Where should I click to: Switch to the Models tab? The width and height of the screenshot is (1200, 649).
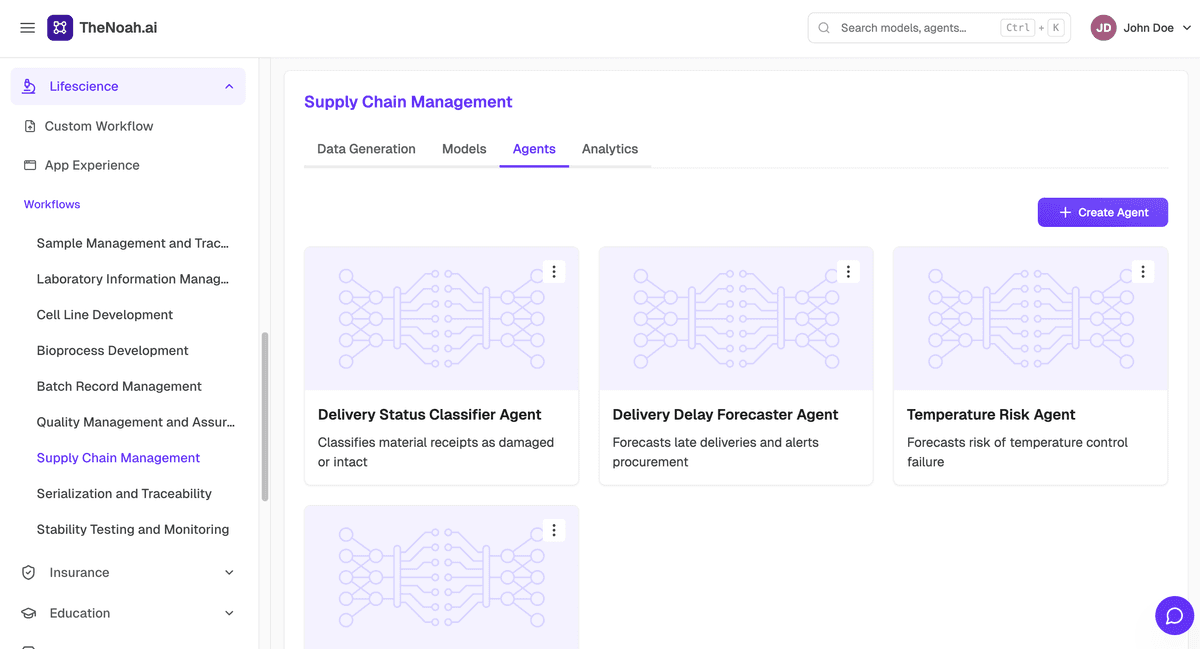(x=464, y=149)
